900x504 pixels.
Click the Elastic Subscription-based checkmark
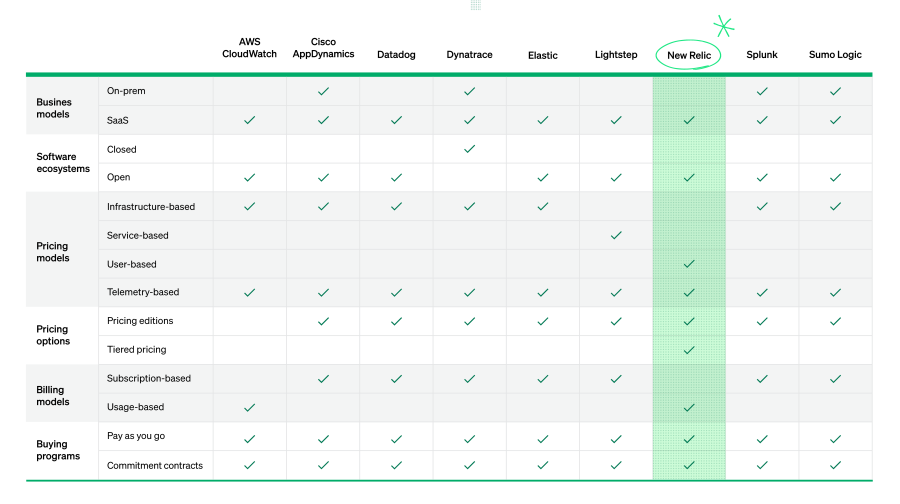(543, 379)
